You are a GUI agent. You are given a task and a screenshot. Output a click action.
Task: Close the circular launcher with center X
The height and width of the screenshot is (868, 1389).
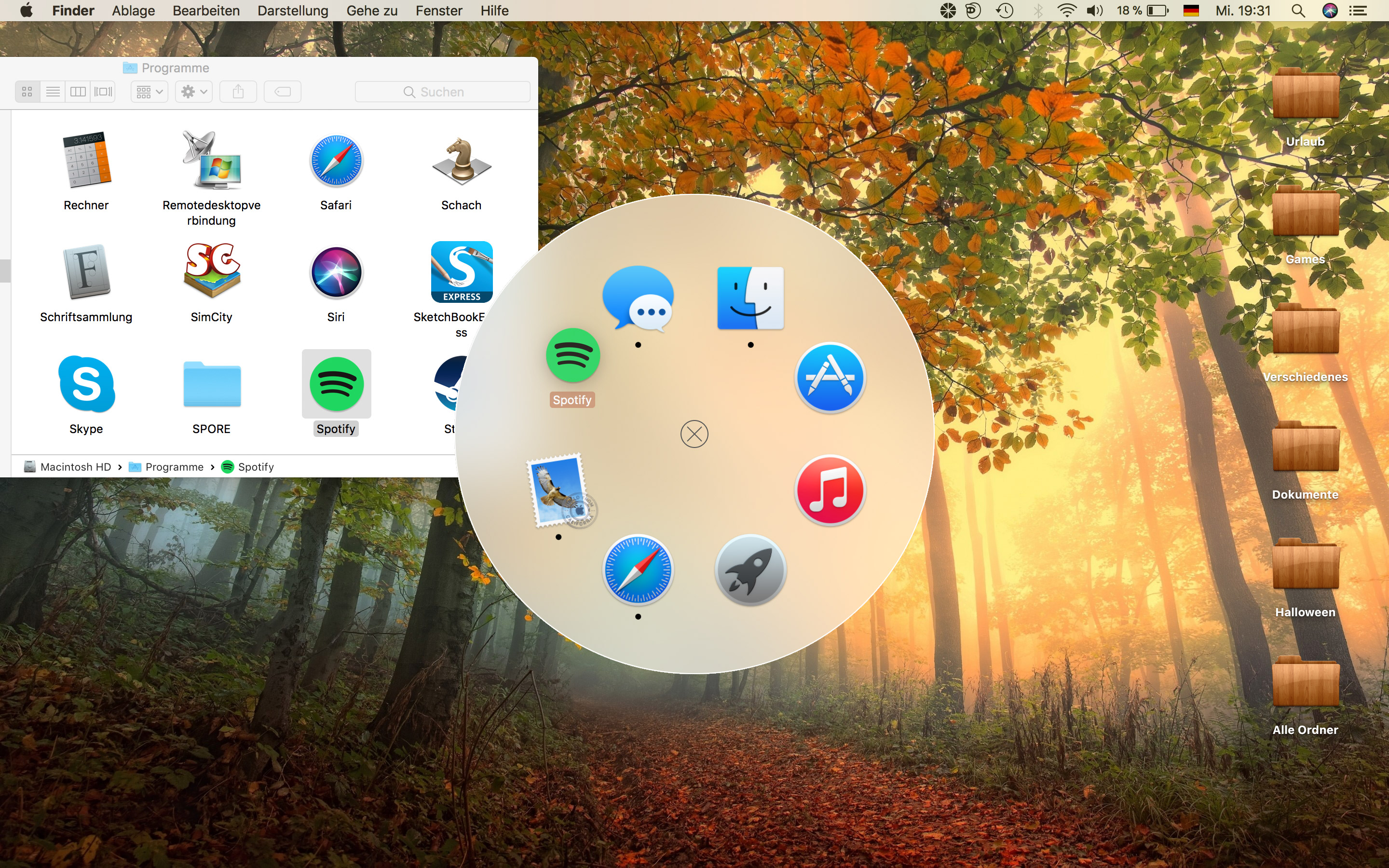pos(694,434)
